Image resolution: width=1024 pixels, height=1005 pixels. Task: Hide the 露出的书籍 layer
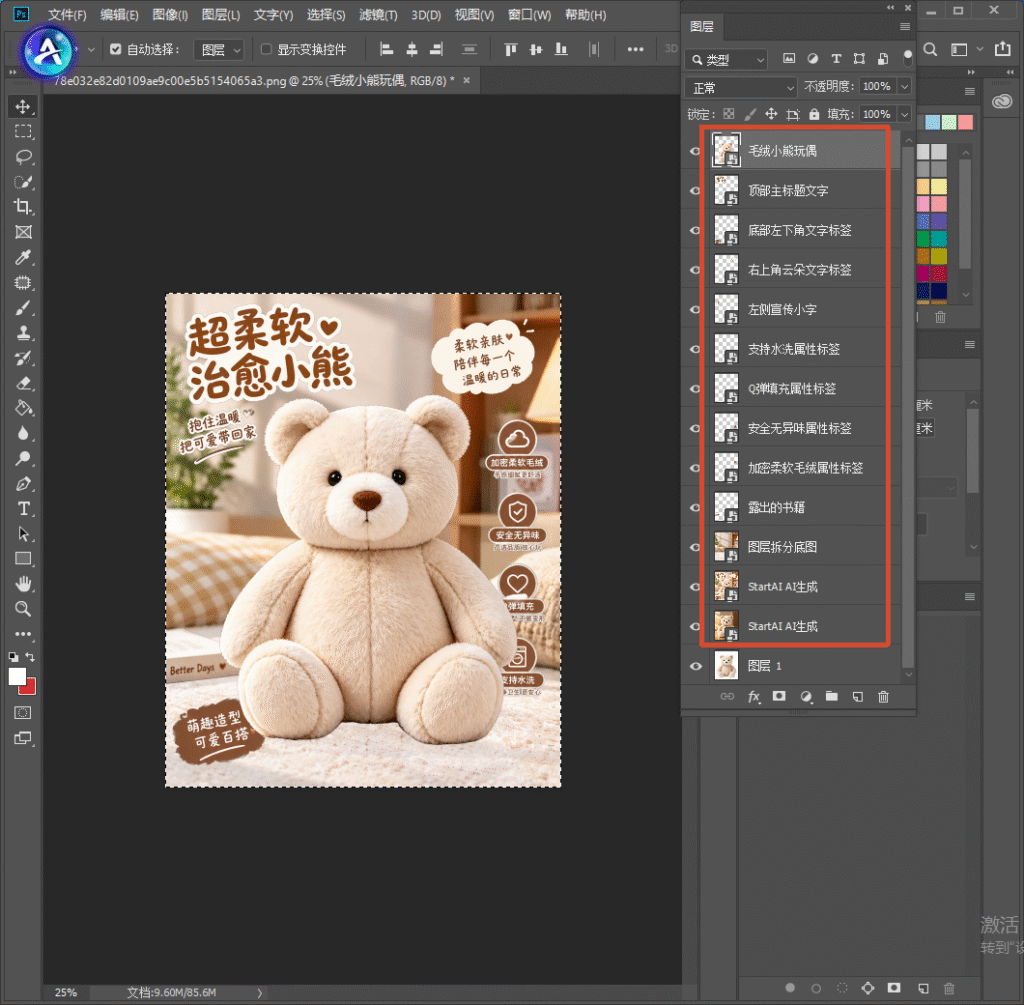[x=695, y=507]
